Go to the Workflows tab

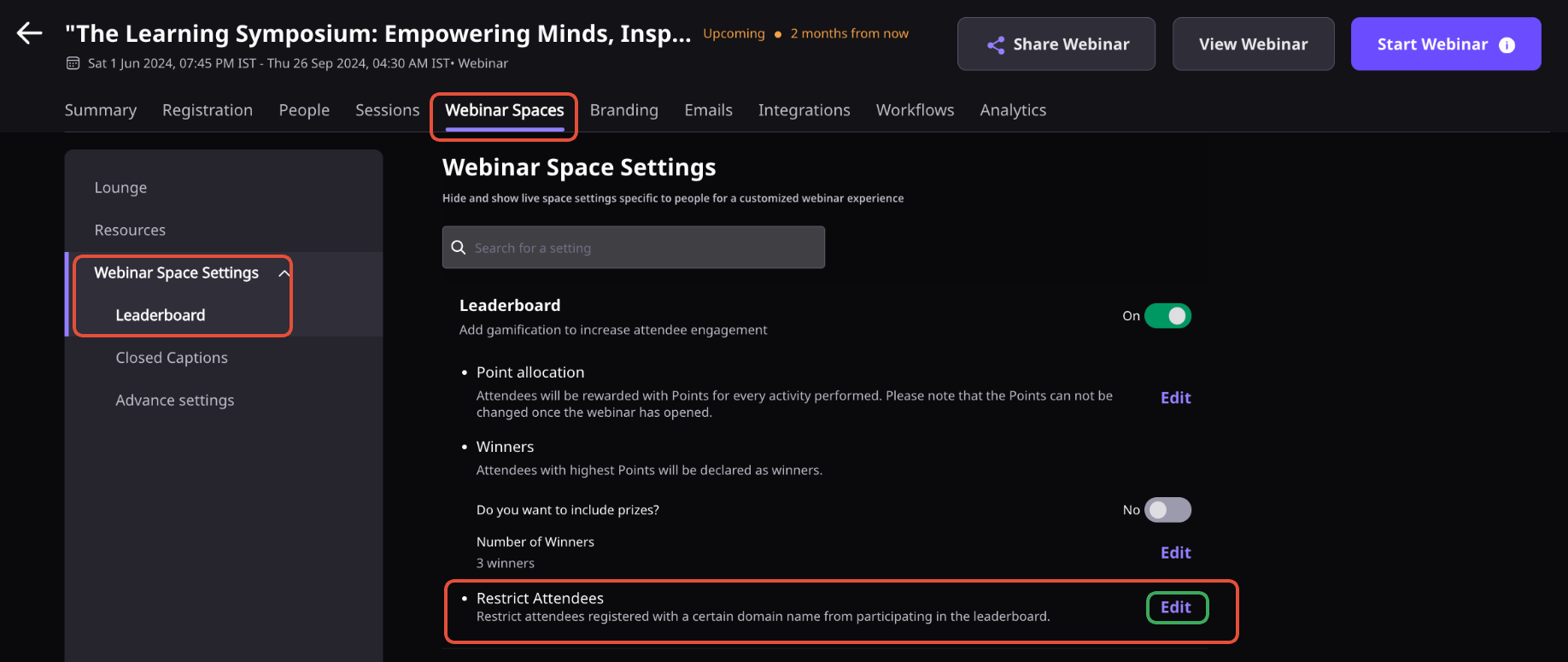(916, 110)
